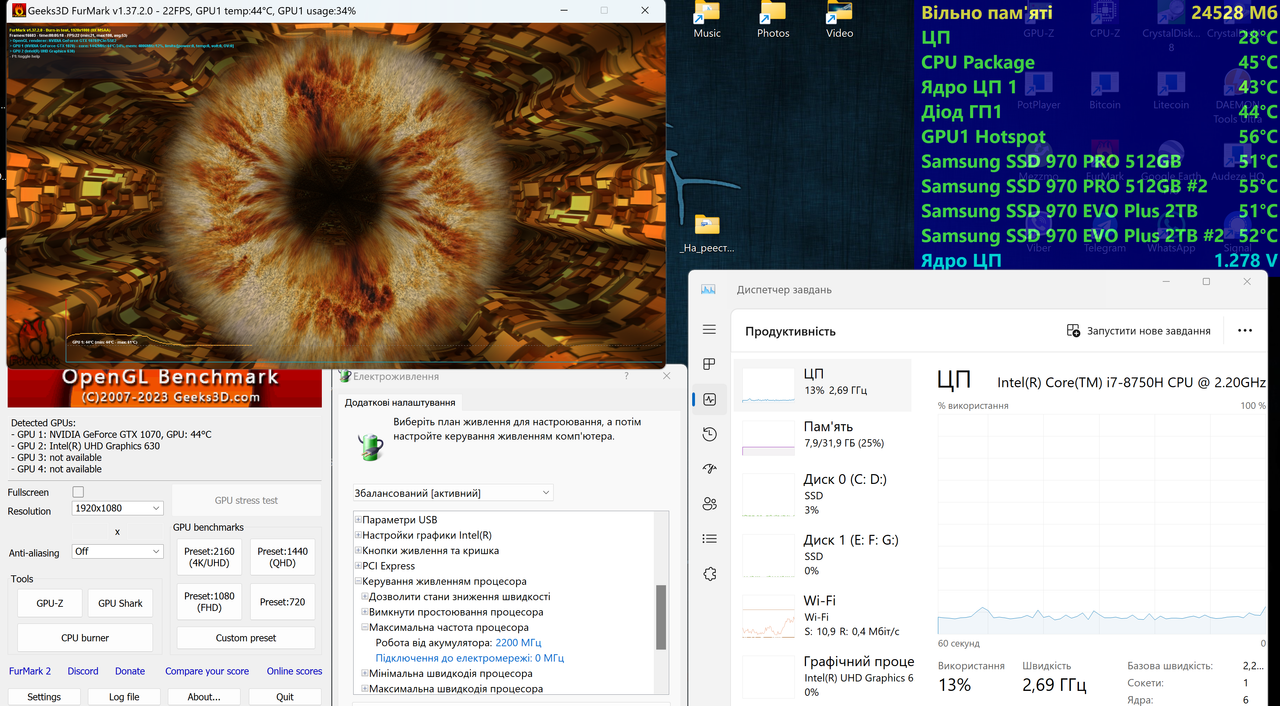The width and height of the screenshot is (1280, 706).
Task: Expand the PCI Express tree node
Action: tap(358, 566)
